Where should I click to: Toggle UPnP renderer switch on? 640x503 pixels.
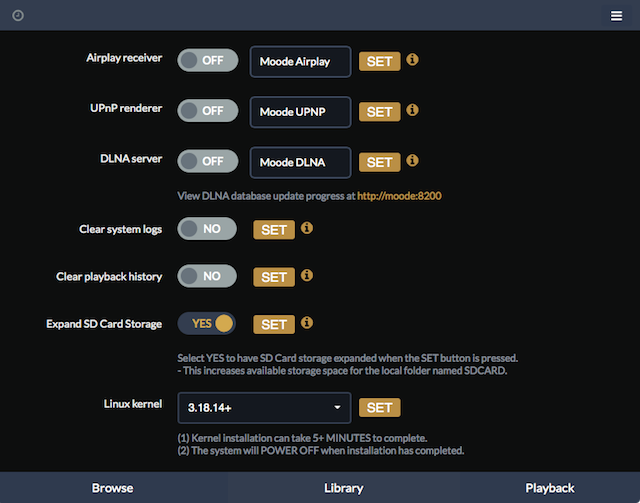click(208, 111)
